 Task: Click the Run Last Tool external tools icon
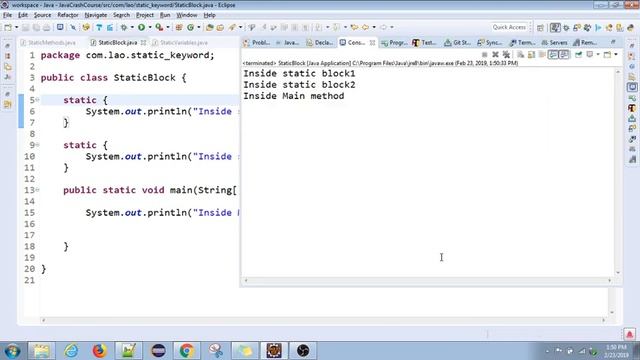pos(159,27)
